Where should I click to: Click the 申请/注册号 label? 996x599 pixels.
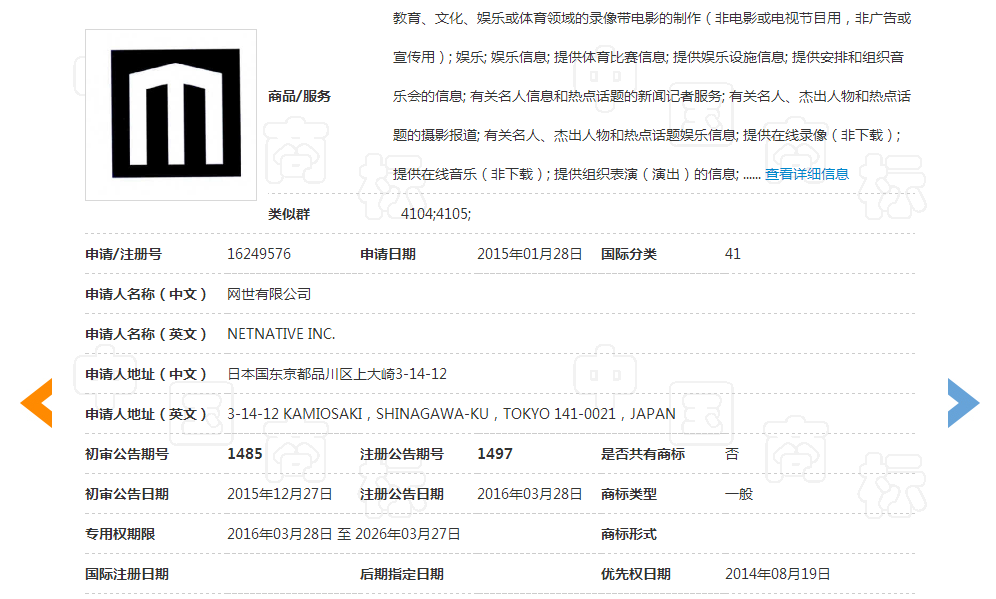pos(124,254)
